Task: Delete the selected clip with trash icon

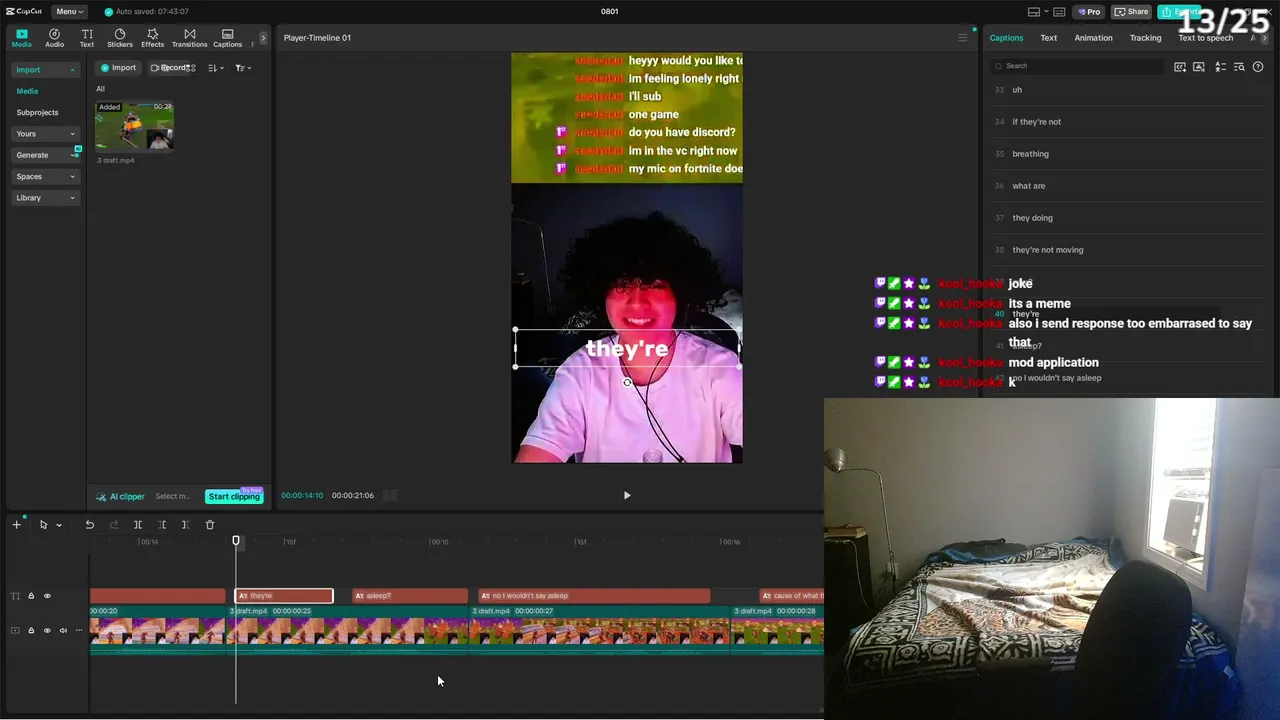Action: (210, 525)
